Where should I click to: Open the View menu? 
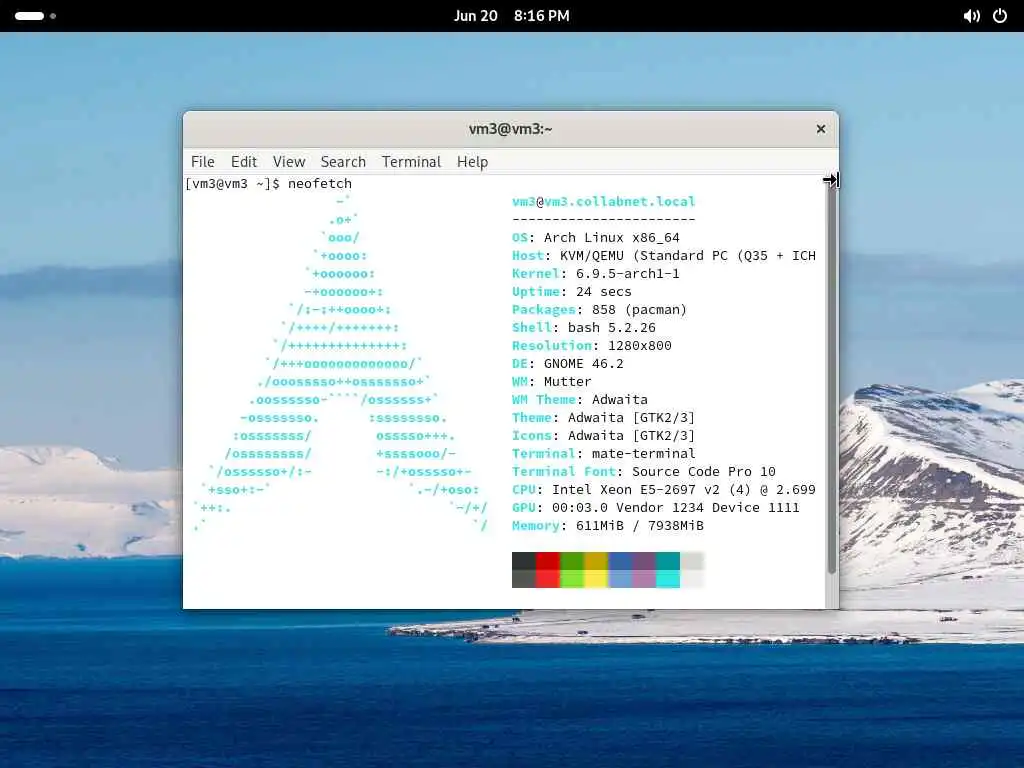[289, 161]
